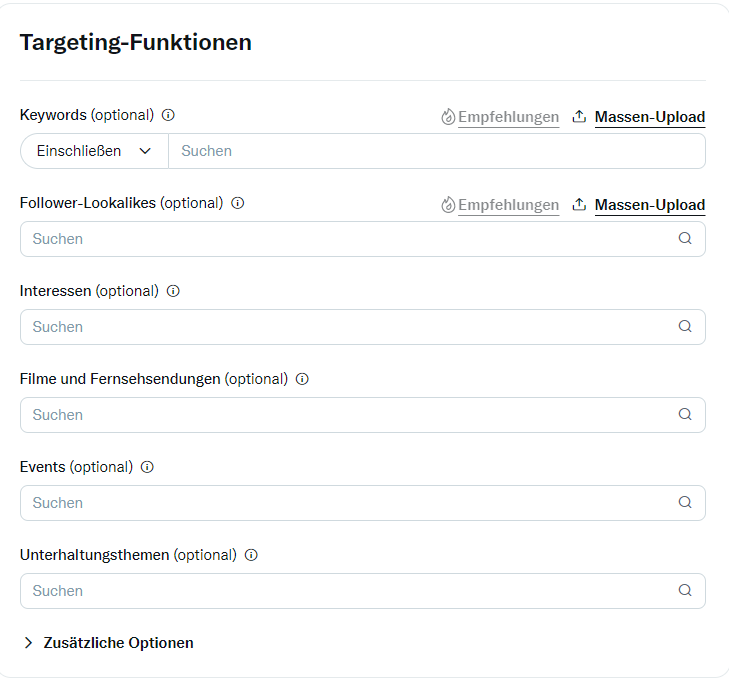Focus the Filme und Fernsehsendungen search field
The height and width of the screenshot is (678, 729).
(x=363, y=415)
